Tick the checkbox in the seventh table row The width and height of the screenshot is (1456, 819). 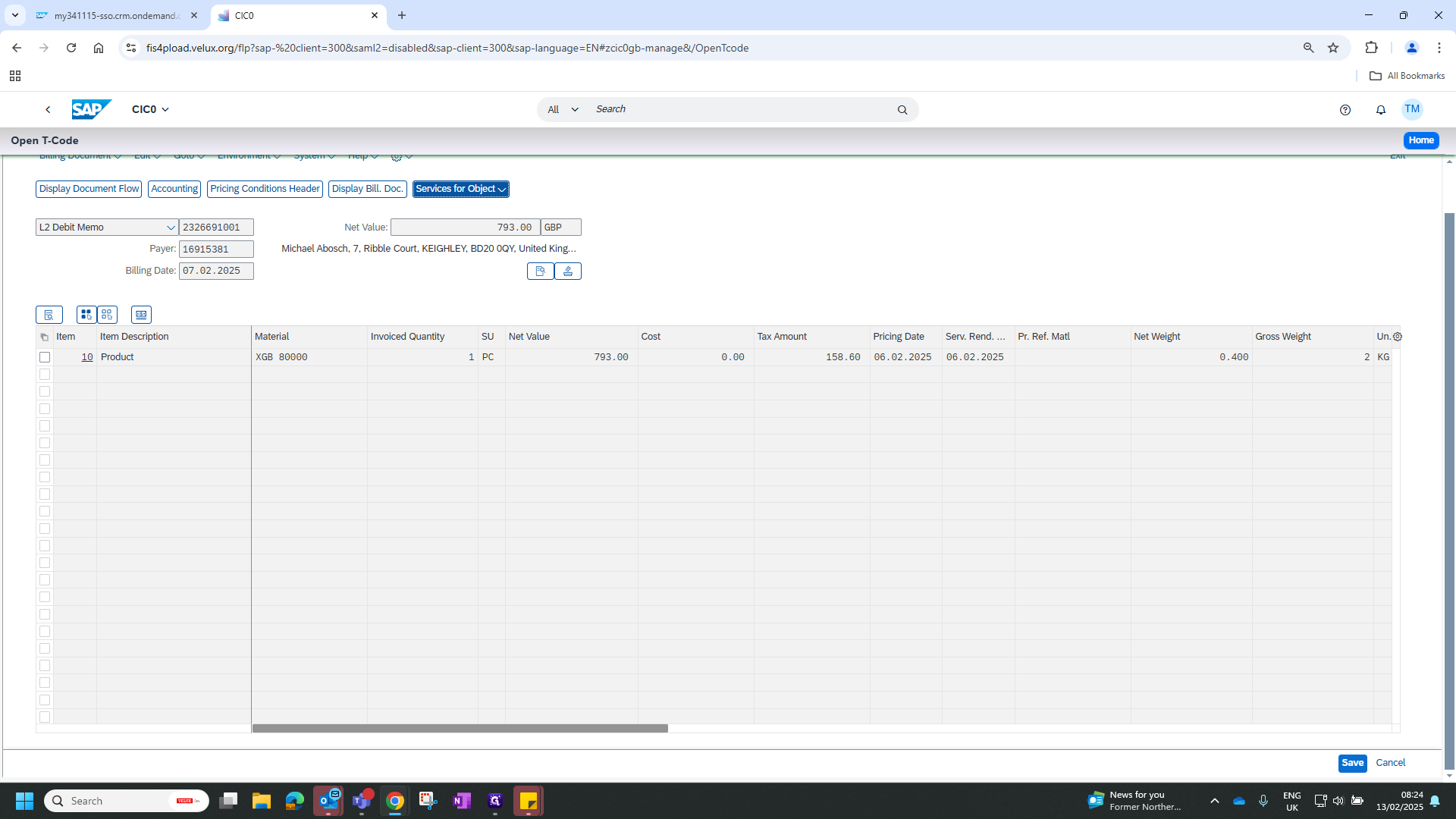click(45, 460)
